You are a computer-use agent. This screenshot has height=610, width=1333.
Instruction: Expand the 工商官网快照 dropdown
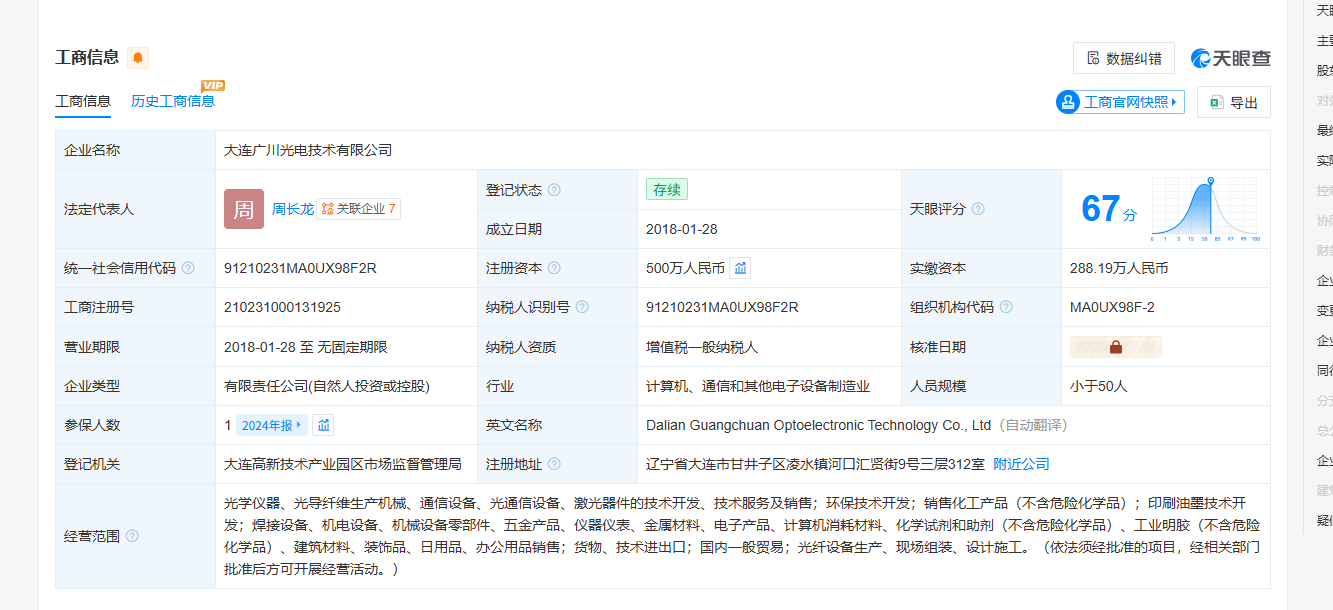click(1120, 102)
